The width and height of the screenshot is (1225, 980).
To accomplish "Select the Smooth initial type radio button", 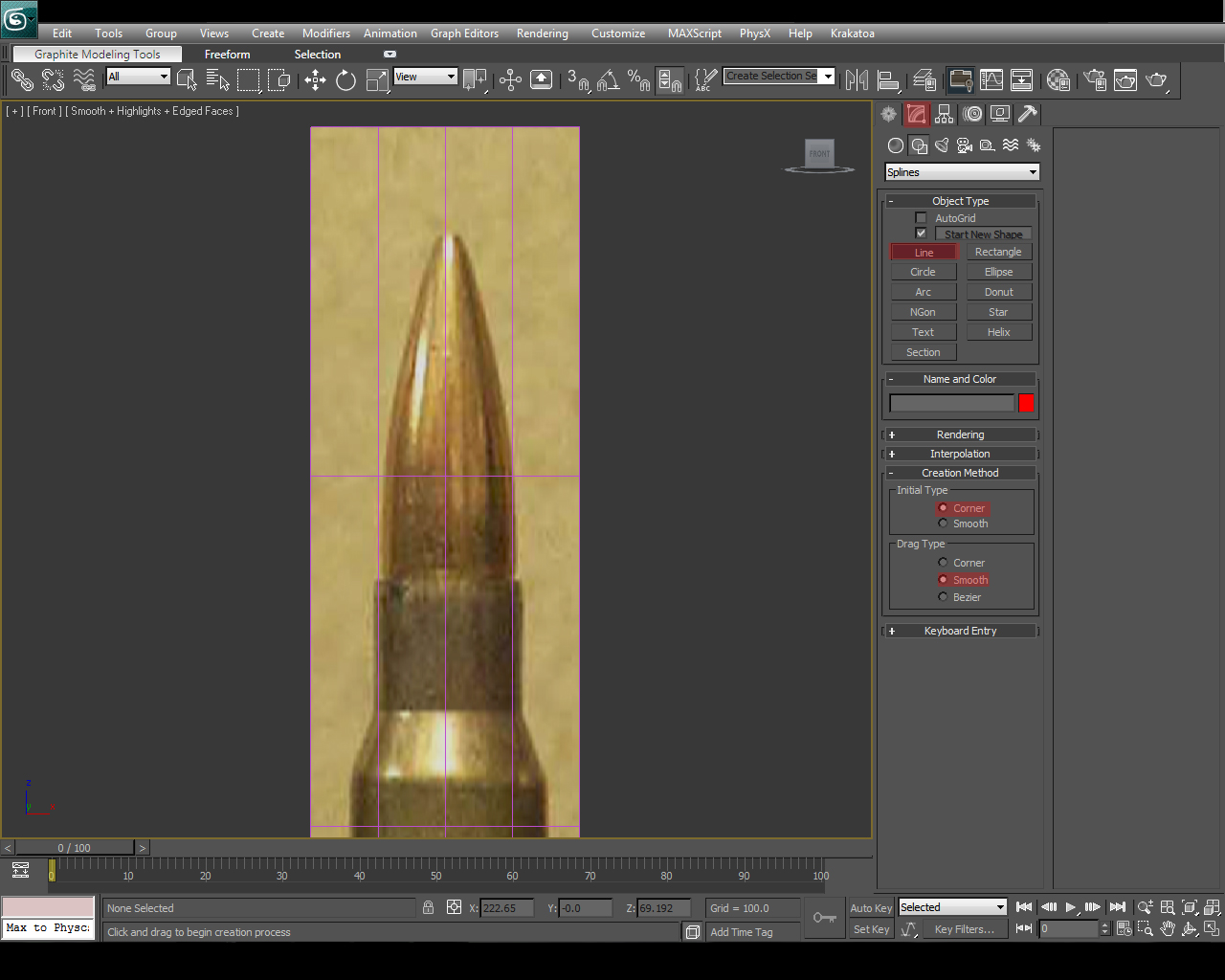I will pyautogui.click(x=943, y=523).
